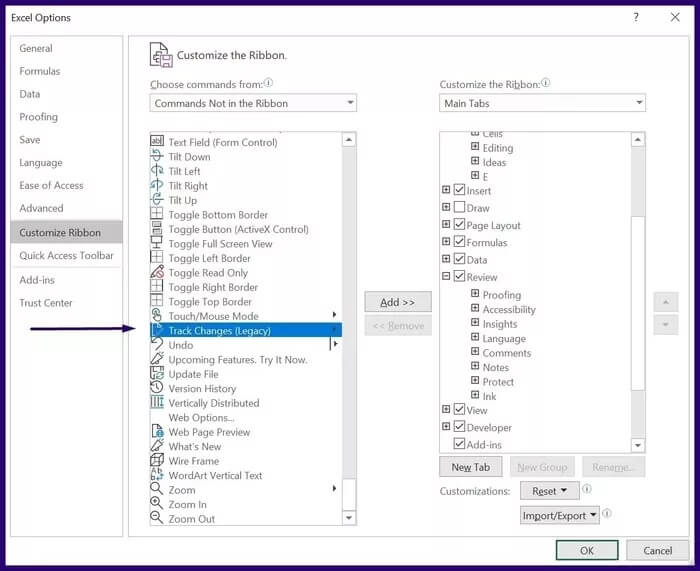Click the Version History icon

(x=157, y=388)
